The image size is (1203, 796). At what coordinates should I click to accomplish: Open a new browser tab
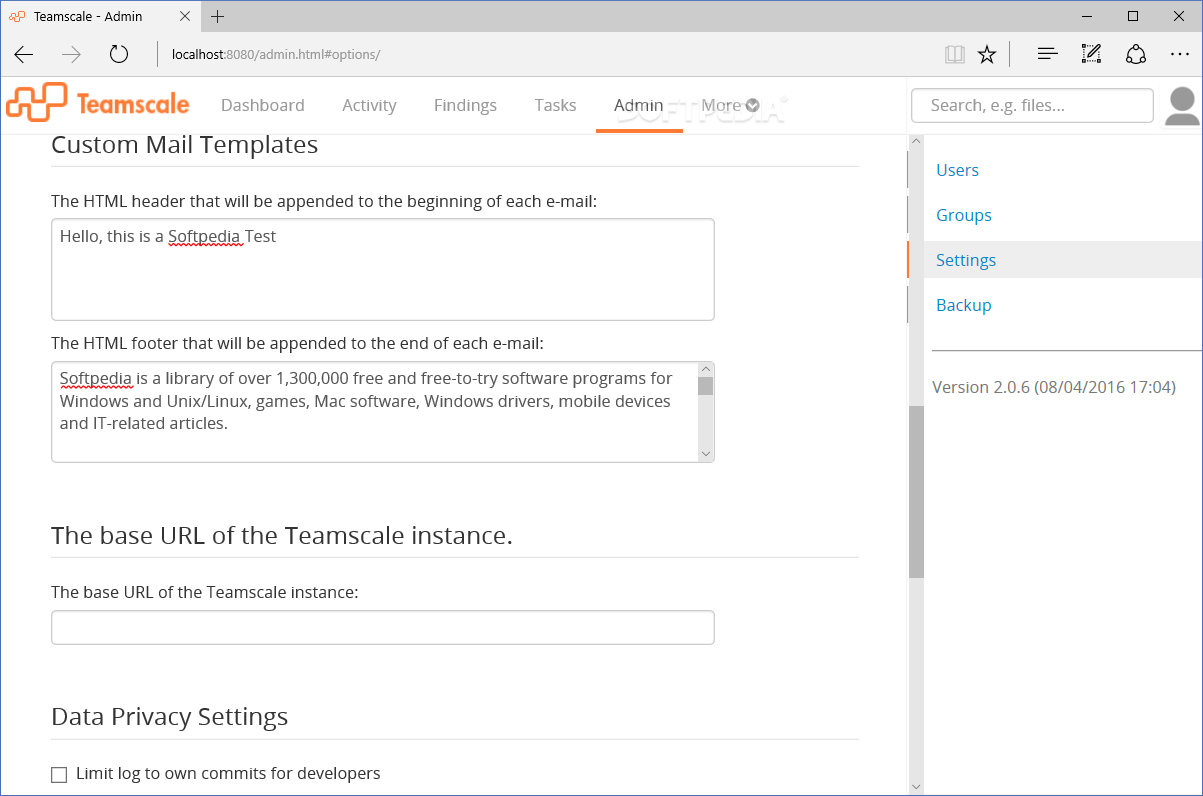217,16
